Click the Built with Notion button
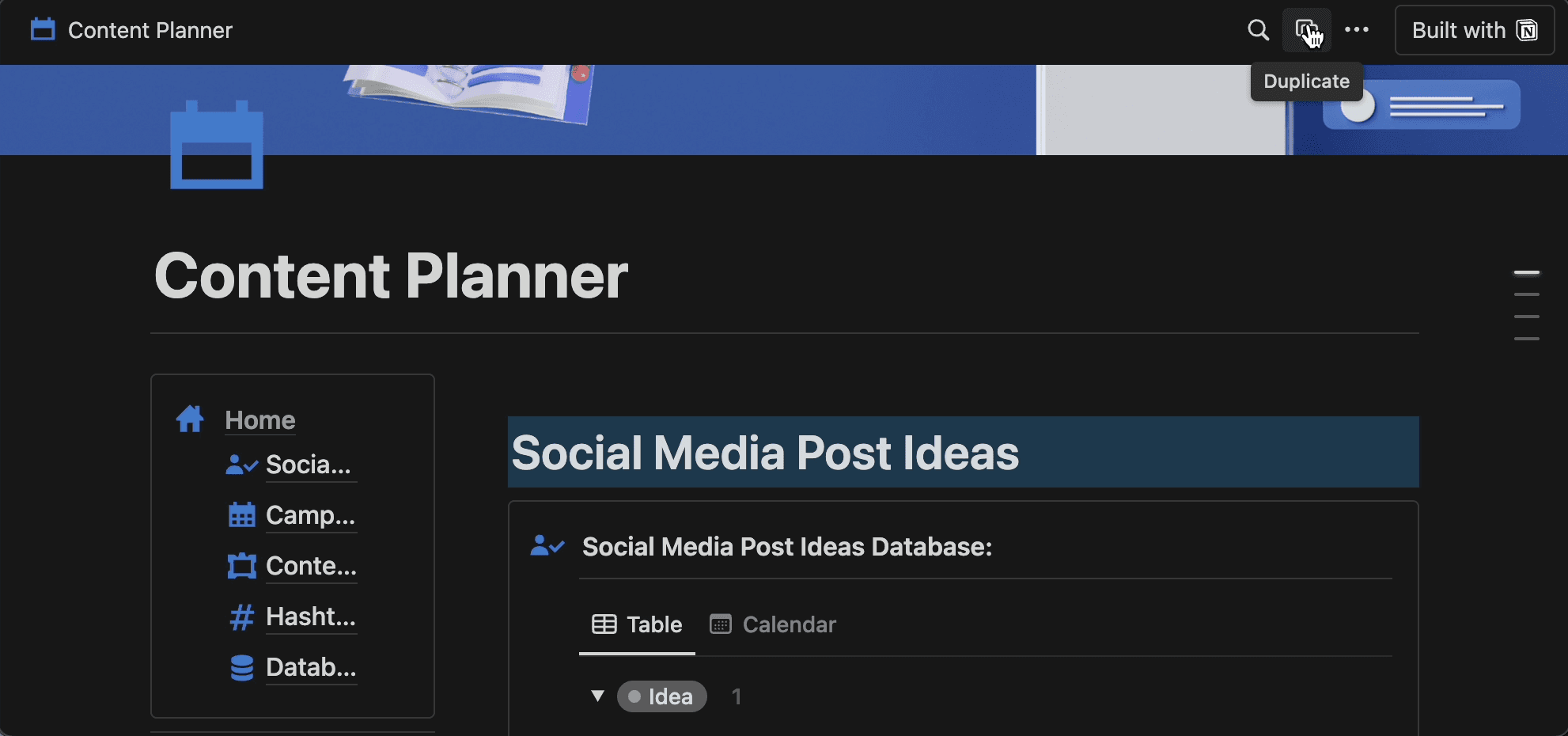The width and height of the screenshot is (1568, 736). click(x=1474, y=30)
